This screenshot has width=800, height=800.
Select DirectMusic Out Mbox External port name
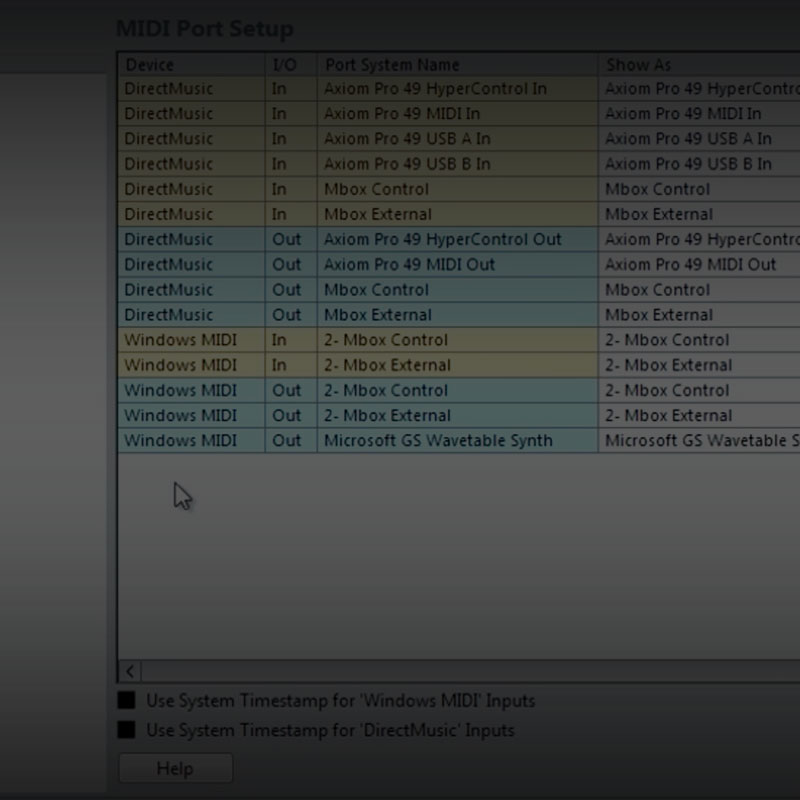click(458, 315)
